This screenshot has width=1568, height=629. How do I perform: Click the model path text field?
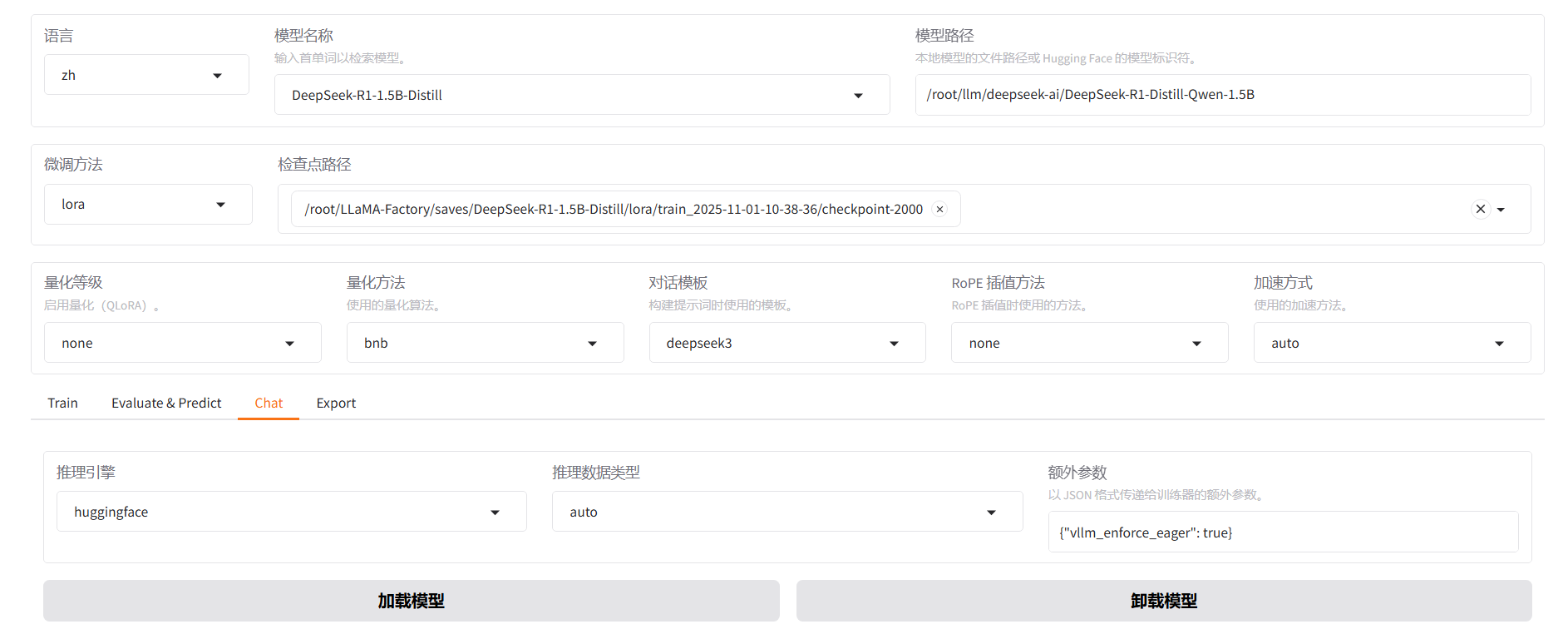pos(1222,95)
